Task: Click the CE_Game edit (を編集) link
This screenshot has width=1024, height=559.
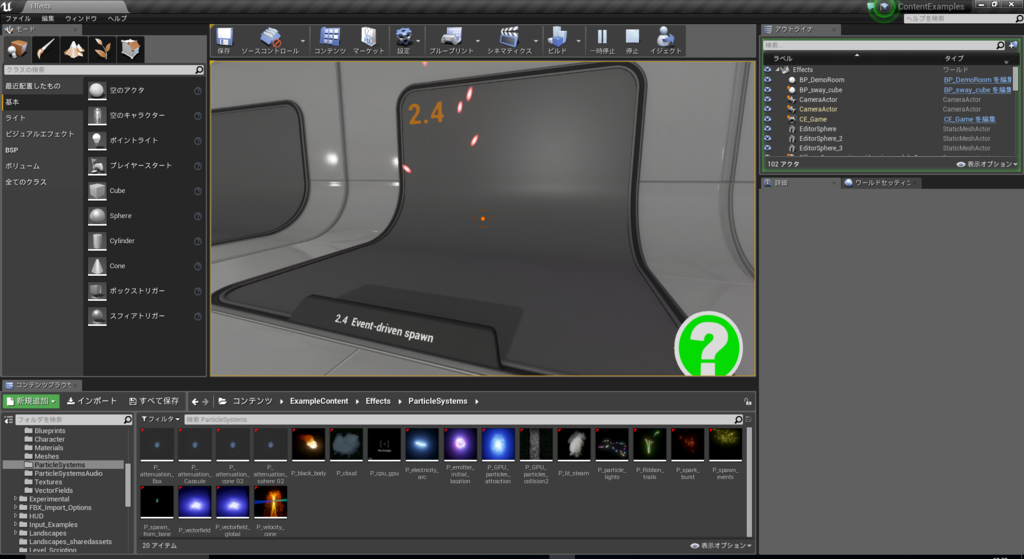Action: pyautogui.click(x=969, y=120)
